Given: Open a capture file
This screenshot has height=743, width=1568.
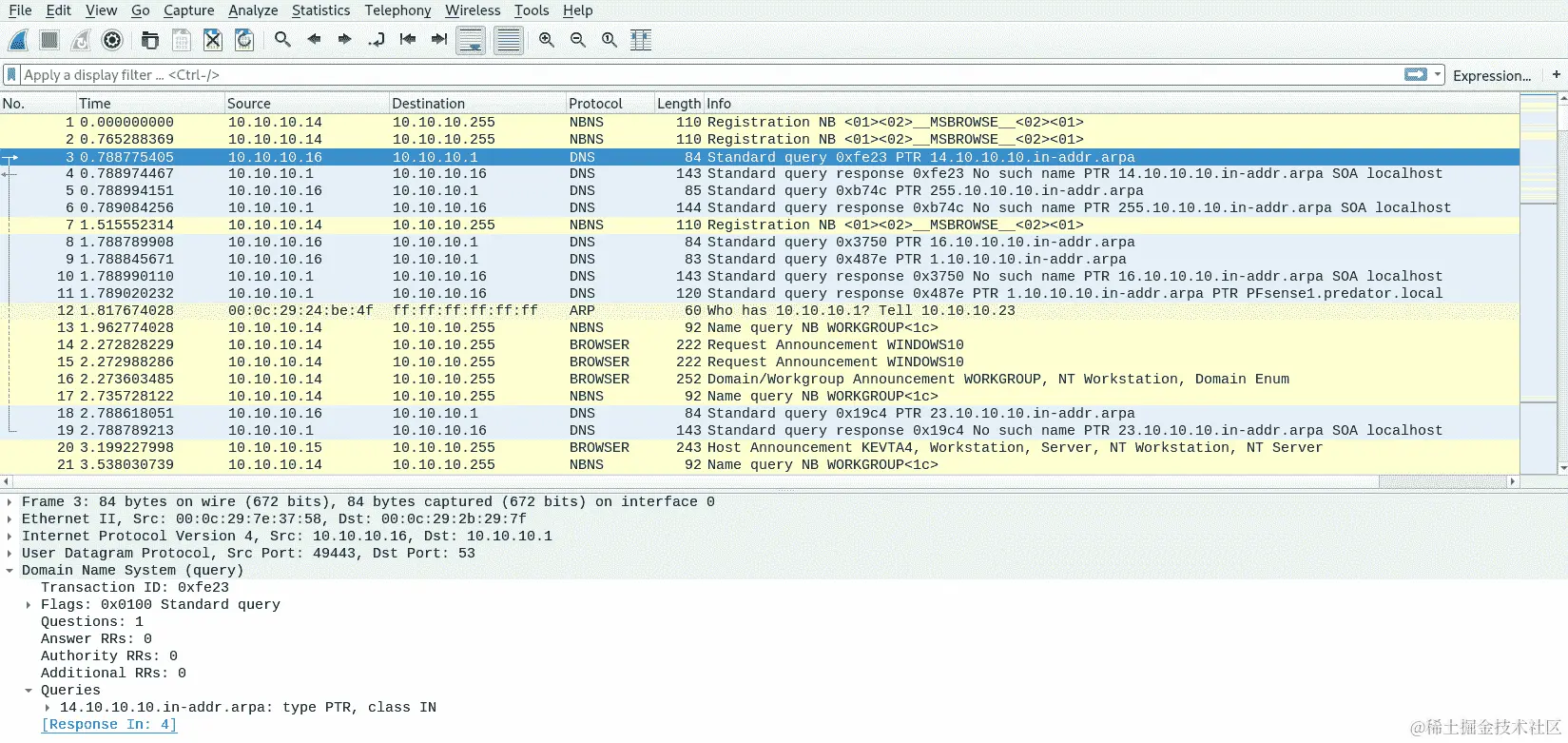Looking at the screenshot, I should point(150,40).
